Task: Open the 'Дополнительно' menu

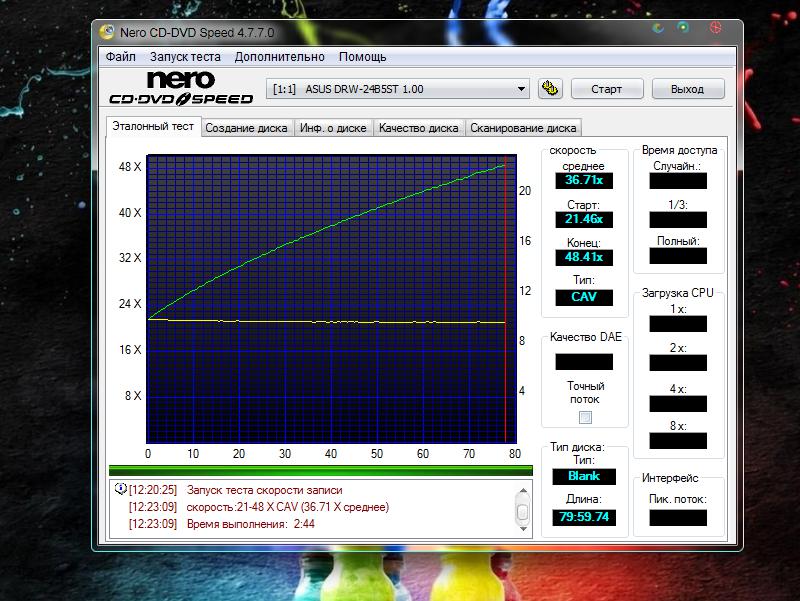Action: [x=280, y=57]
